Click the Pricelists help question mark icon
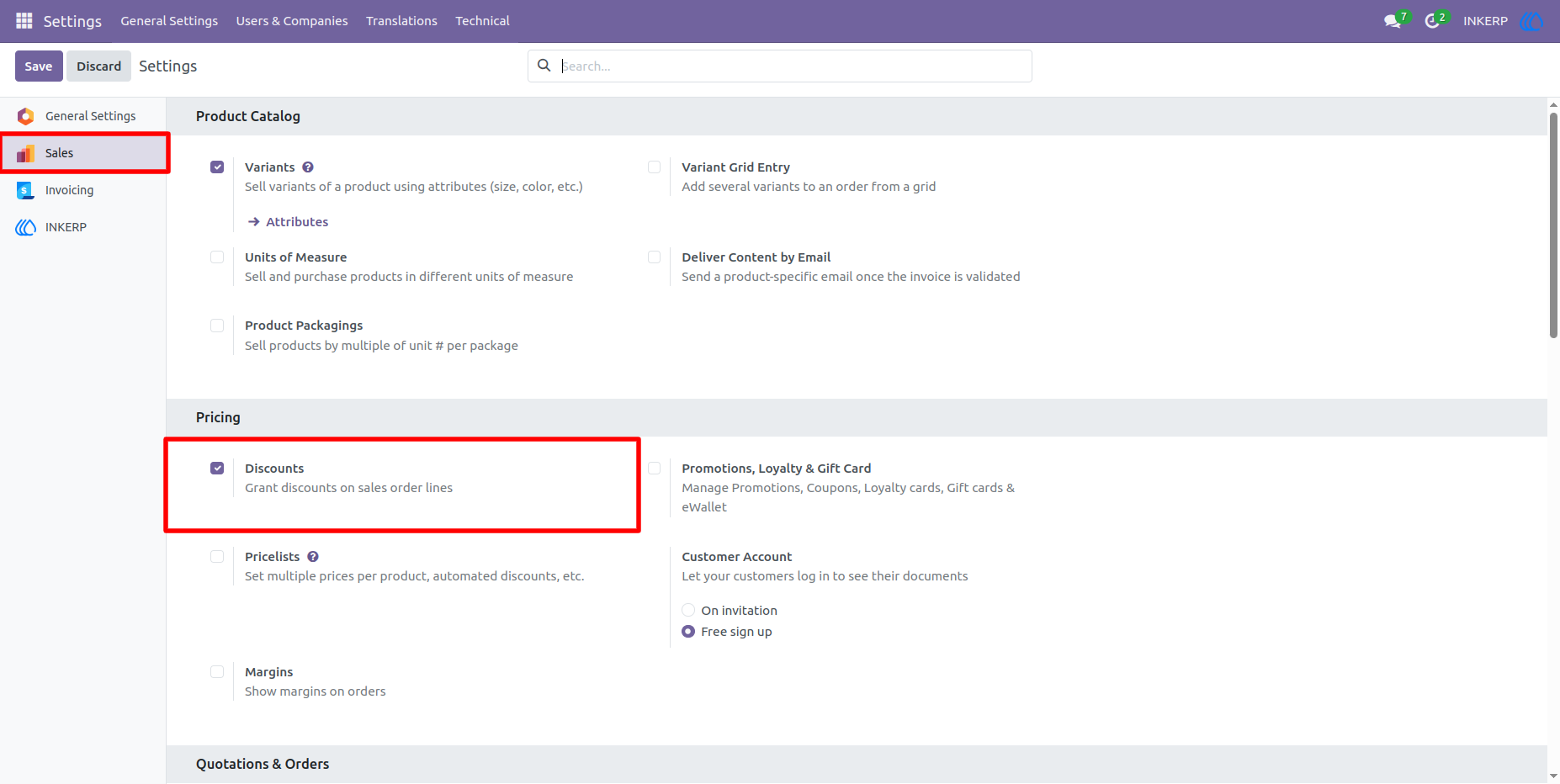The image size is (1560, 784). 313,557
